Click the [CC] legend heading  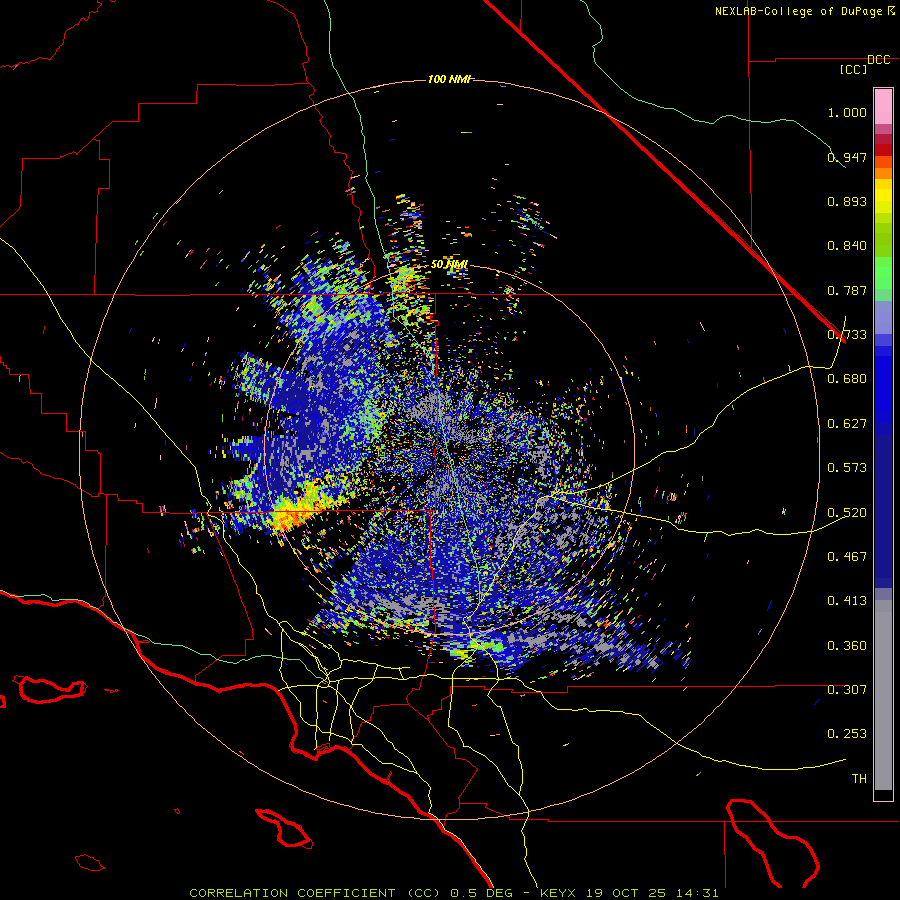coord(853,69)
